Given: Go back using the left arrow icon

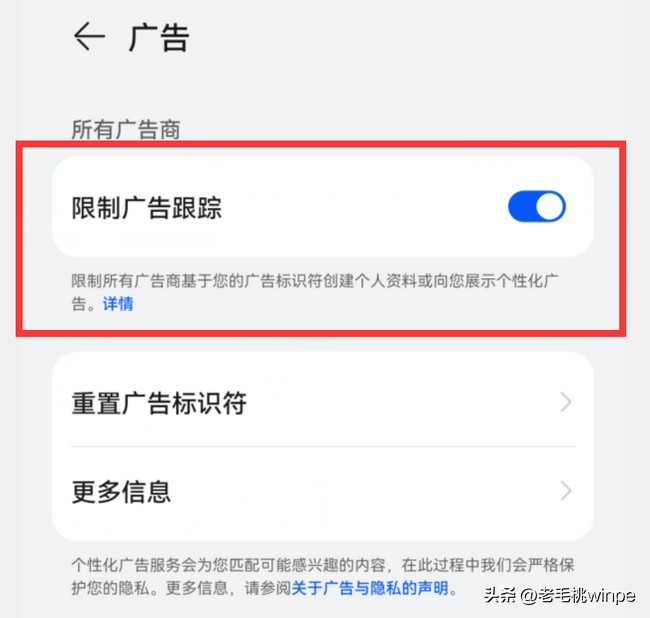Looking at the screenshot, I should coord(89,36).
